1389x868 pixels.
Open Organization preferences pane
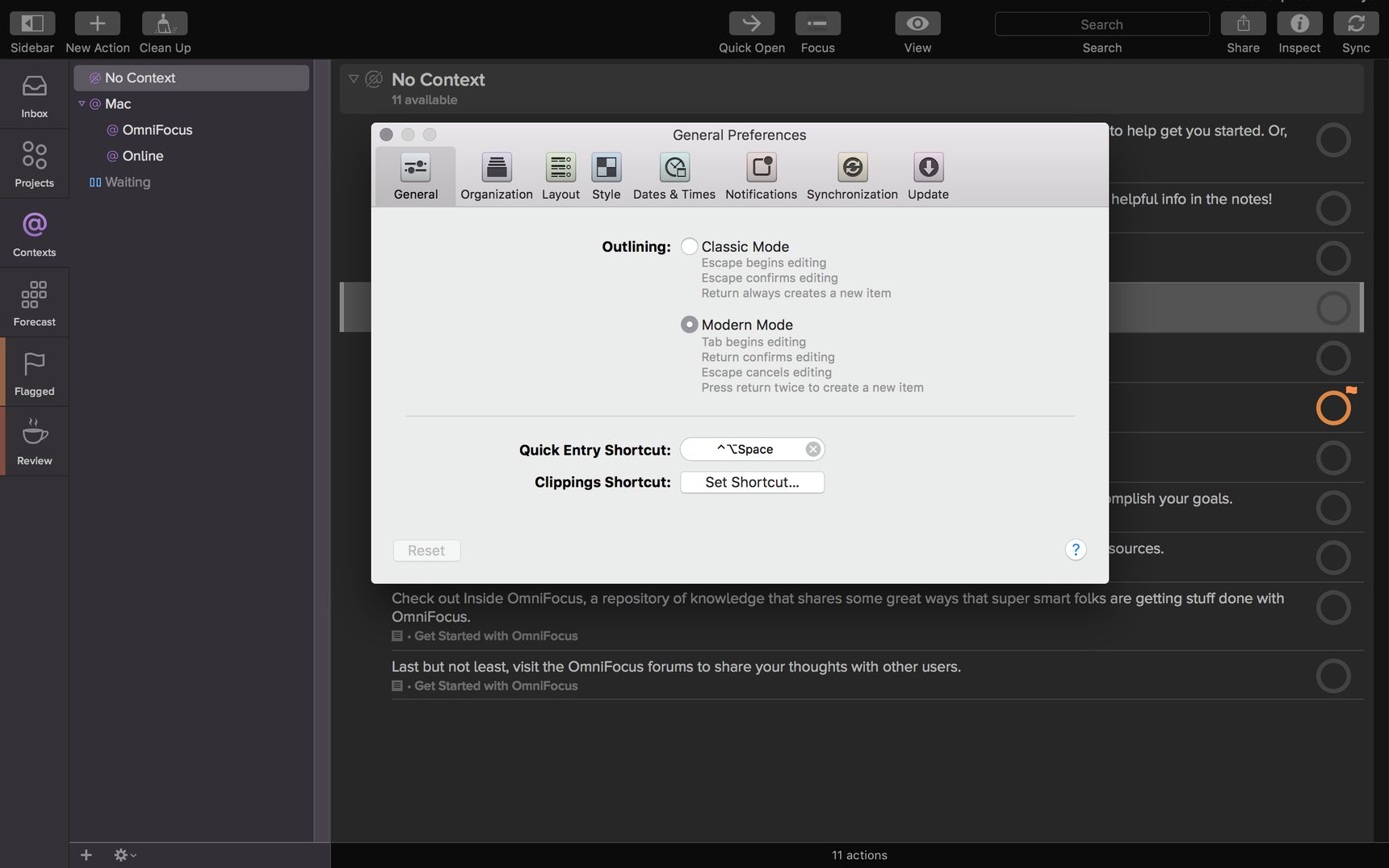(x=497, y=176)
